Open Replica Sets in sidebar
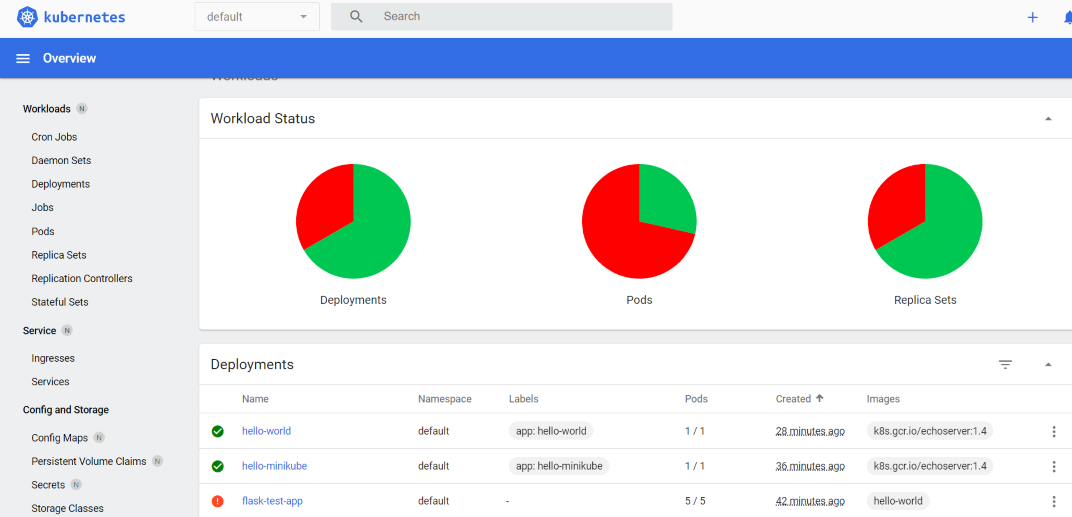The image size is (1072, 517). click(x=59, y=255)
